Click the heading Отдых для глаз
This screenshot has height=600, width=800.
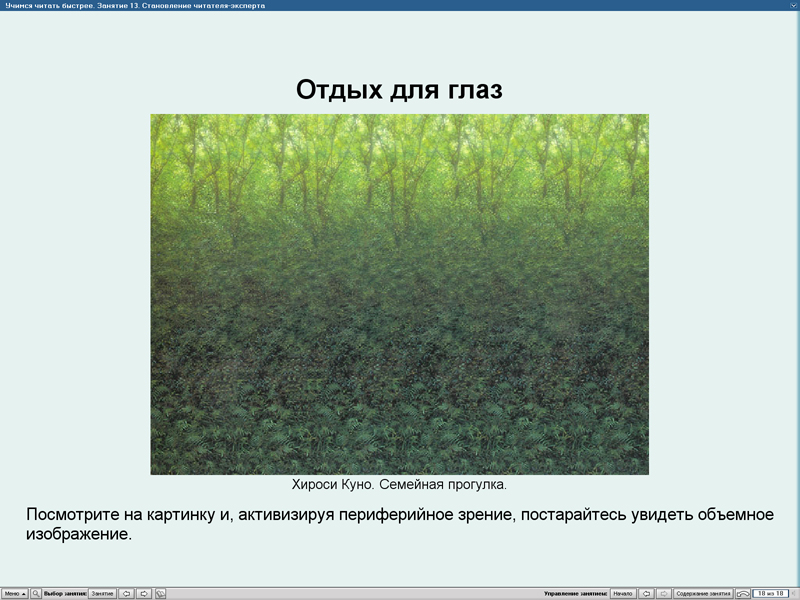tap(399, 89)
